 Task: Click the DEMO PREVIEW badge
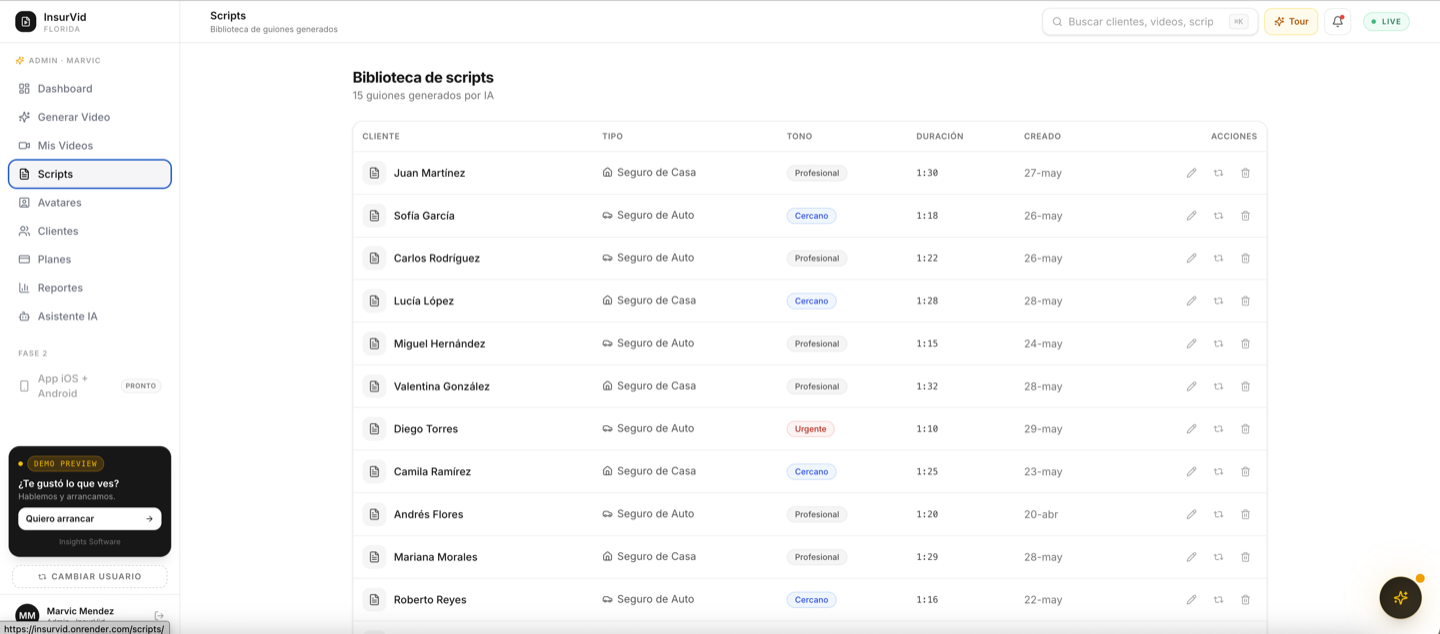click(x=65, y=464)
